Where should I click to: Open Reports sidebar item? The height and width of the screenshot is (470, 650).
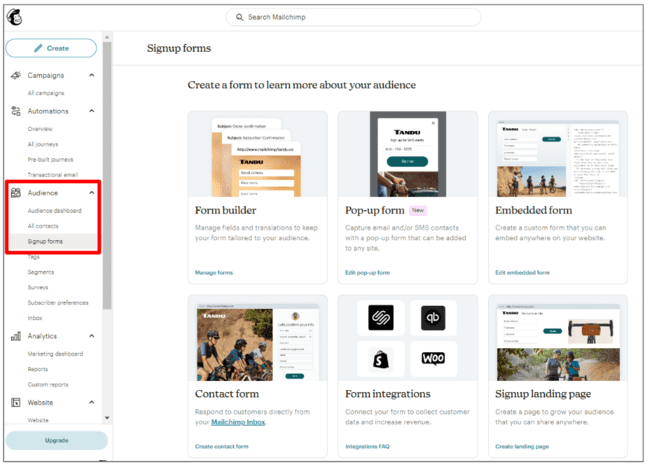tap(38, 369)
